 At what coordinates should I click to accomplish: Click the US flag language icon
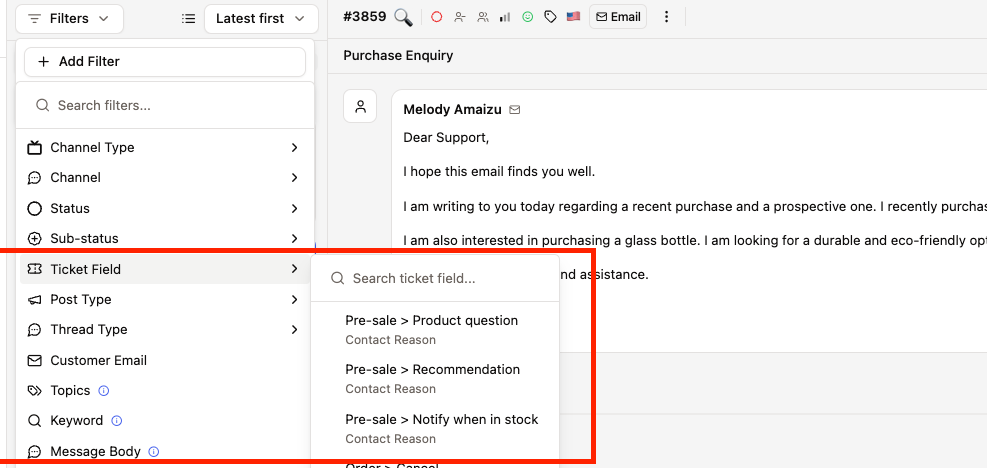click(x=573, y=17)
